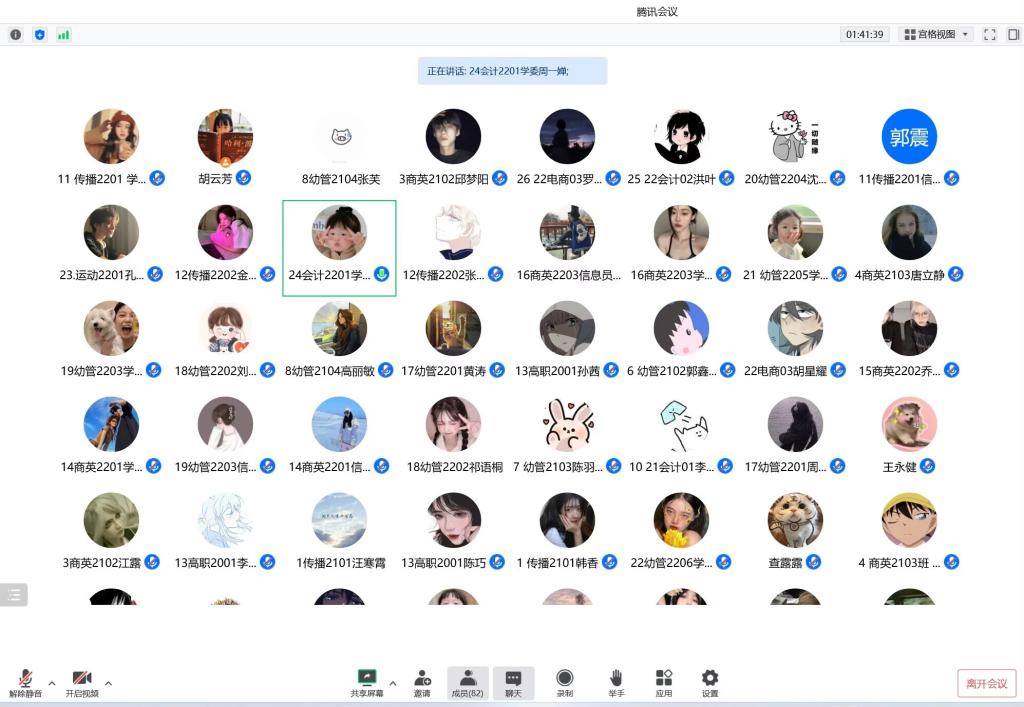Viewport: 1024px width, 707px height.
Task: Open the meeting info icon
Action: click(15, 35)
